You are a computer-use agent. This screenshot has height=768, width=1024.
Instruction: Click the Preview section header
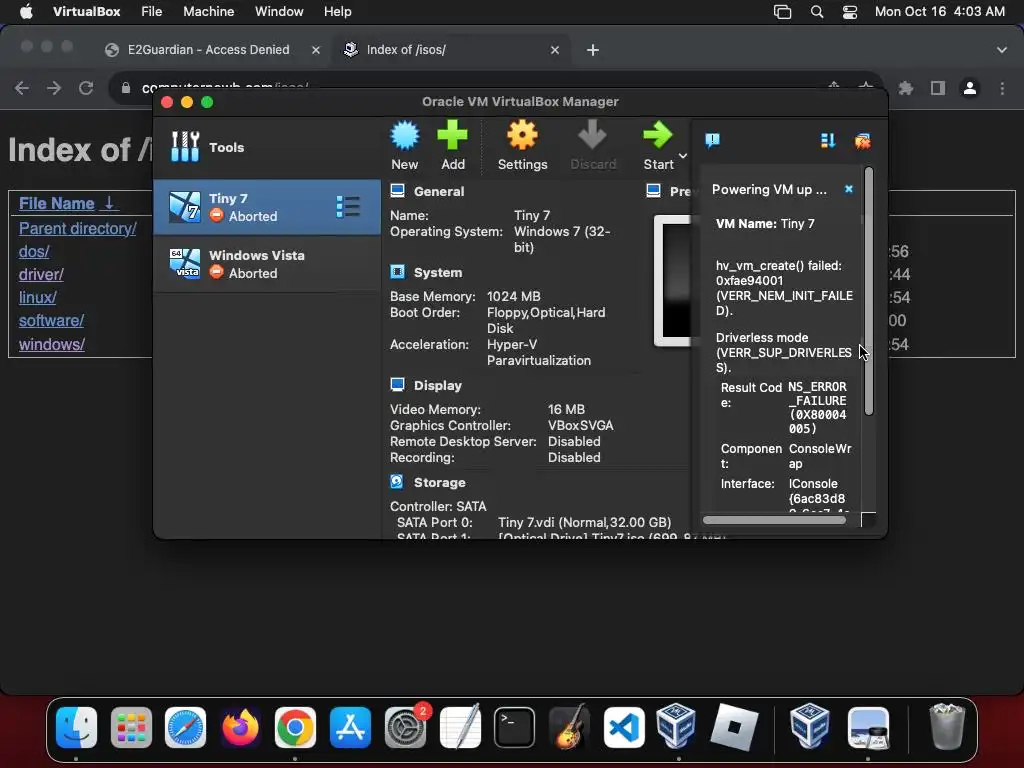pyautogui.click(x=680, y=191)
